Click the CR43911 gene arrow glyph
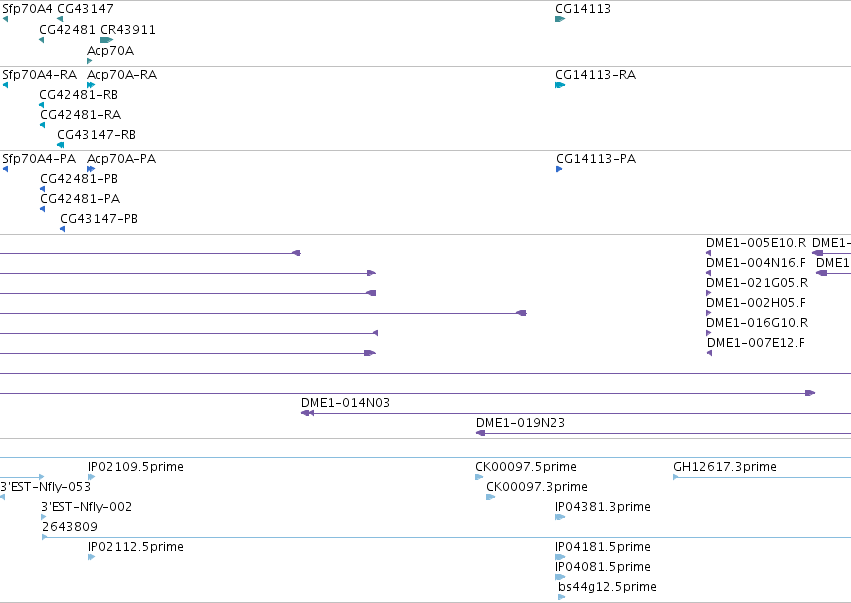 pyautogui.click(x=106, y=40)
